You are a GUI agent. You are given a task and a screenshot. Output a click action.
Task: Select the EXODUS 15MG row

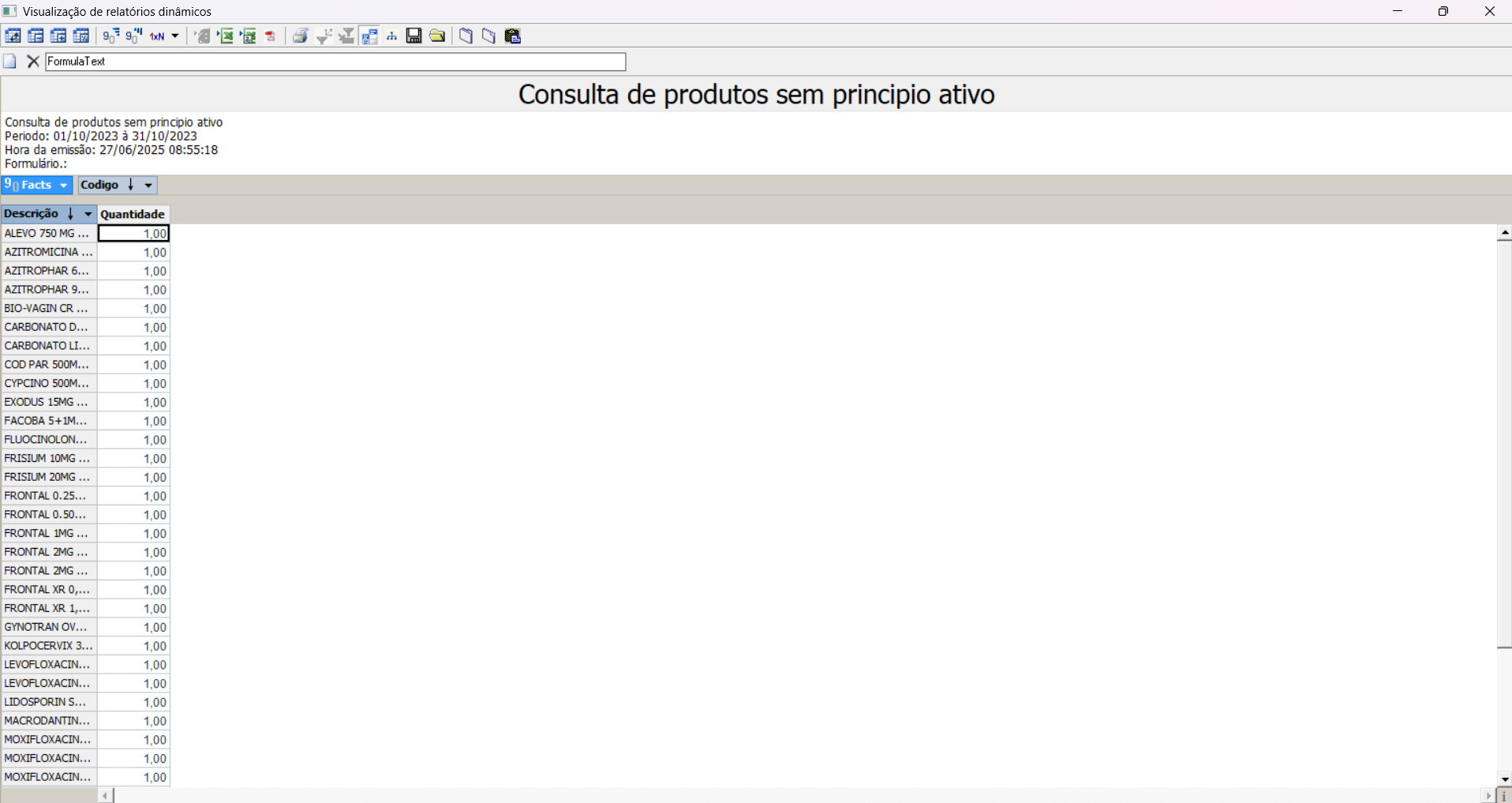coord(49,402)
